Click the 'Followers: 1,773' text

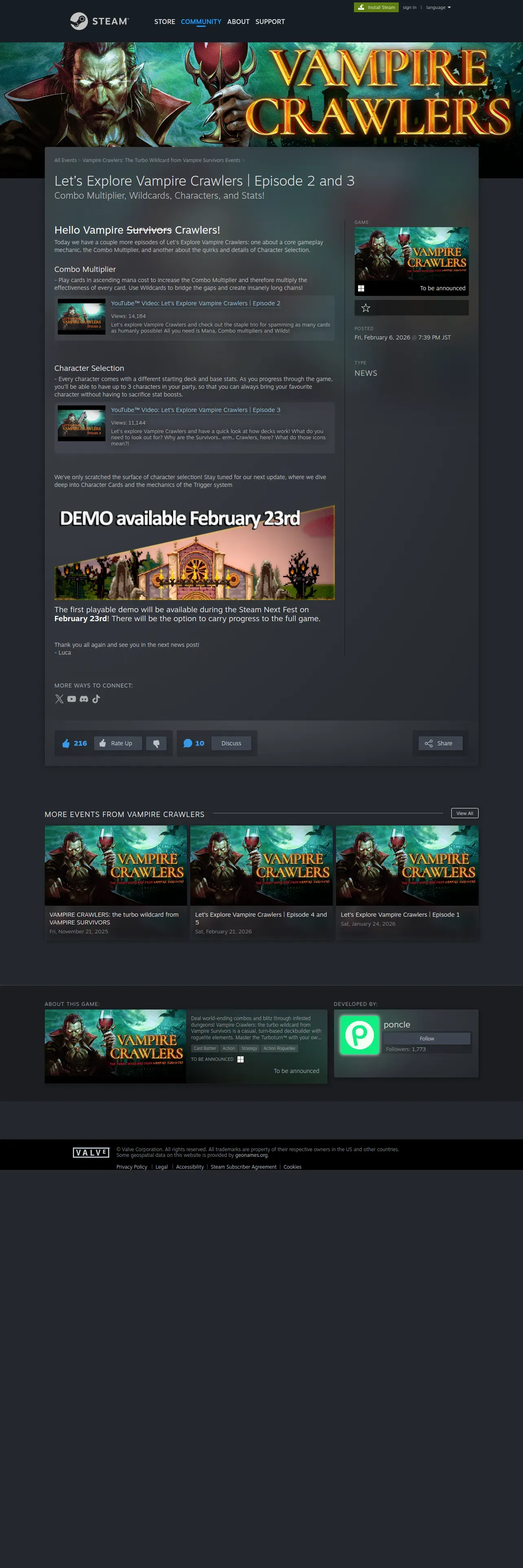406,1049
